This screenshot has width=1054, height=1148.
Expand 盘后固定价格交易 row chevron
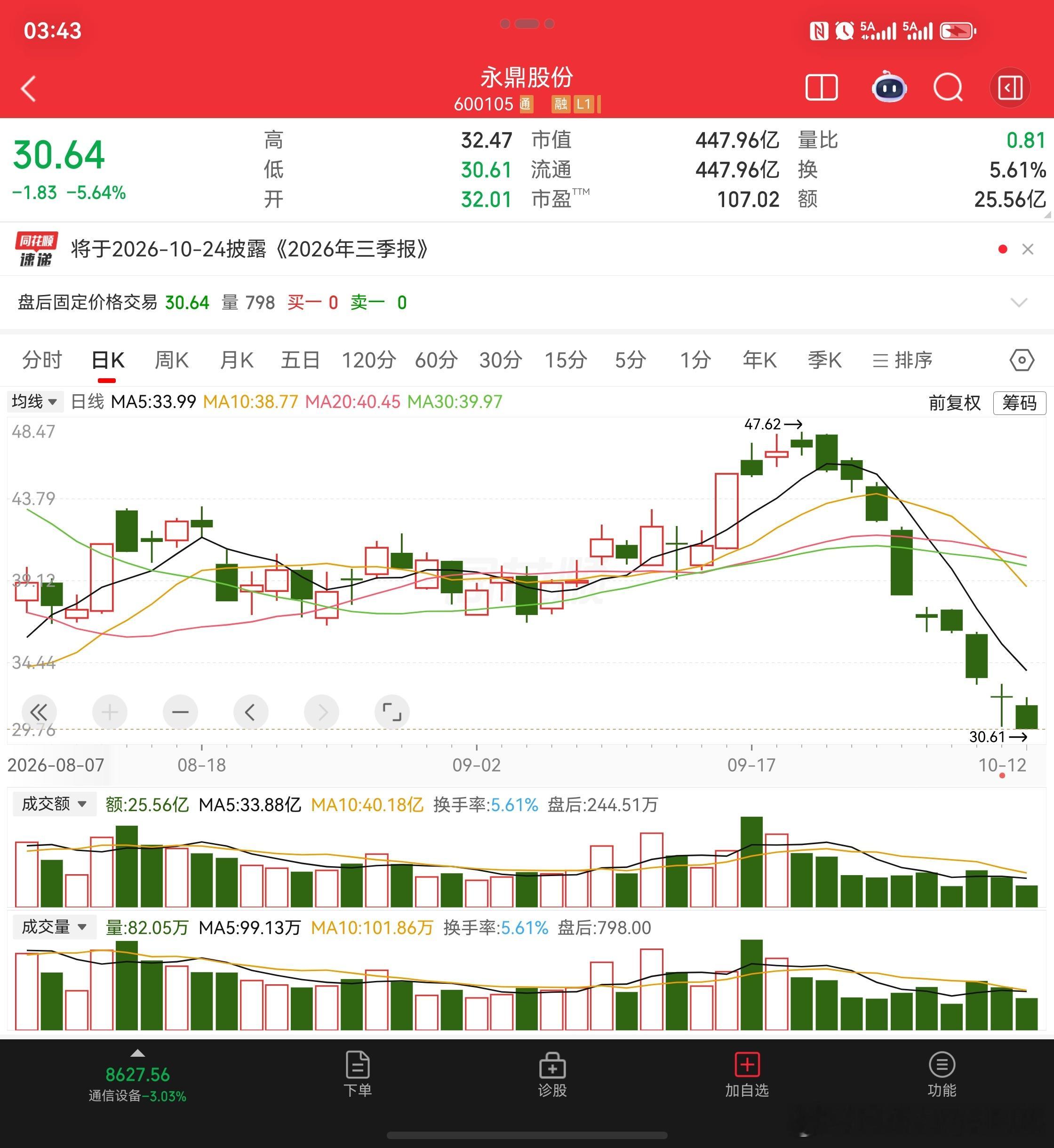click(1019, 302)
